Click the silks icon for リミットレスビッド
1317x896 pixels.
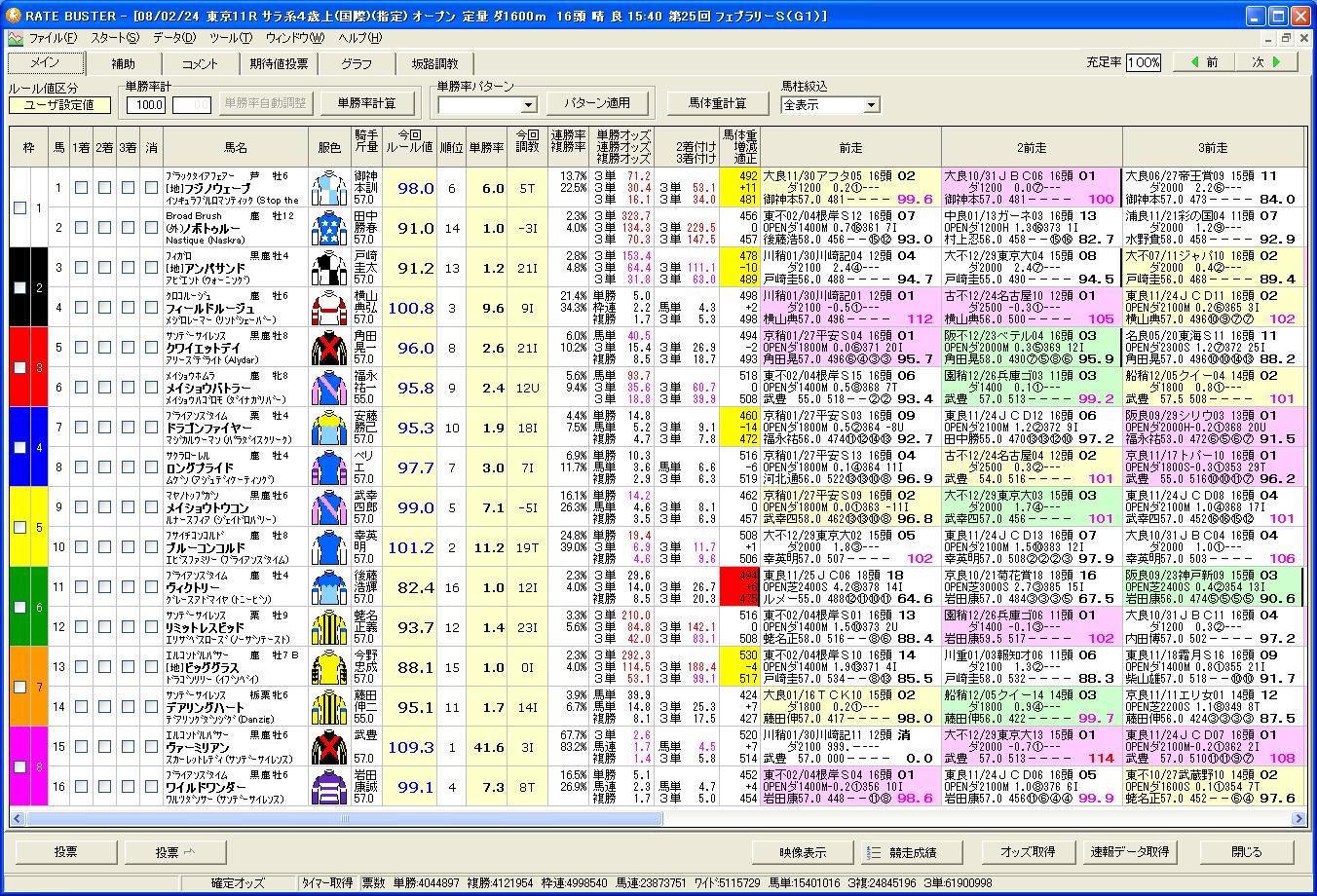click(328, 627)
